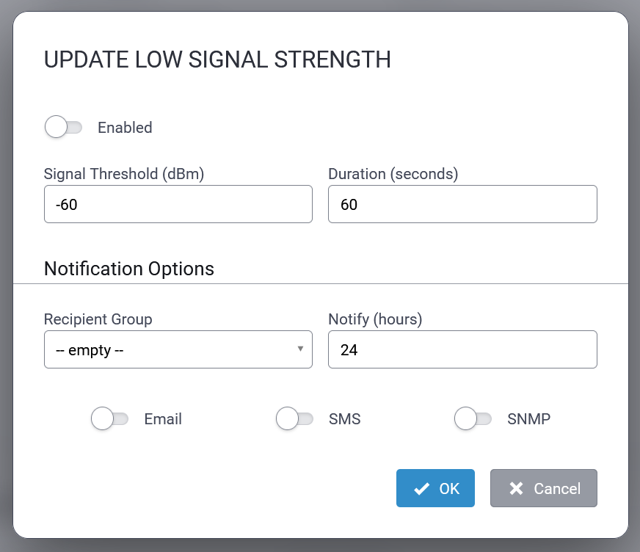
Task: Turn on the SMS toggle
Action: 294,419
